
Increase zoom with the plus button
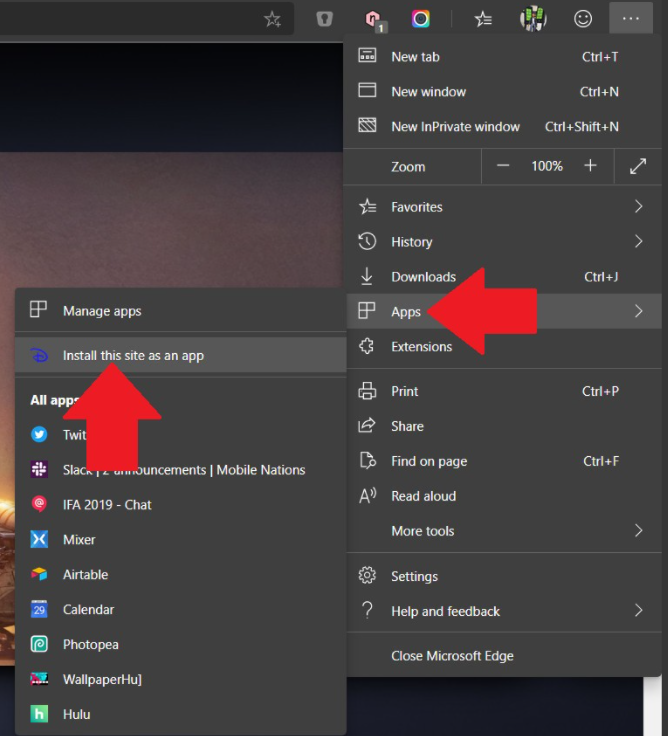pos(590,166)
